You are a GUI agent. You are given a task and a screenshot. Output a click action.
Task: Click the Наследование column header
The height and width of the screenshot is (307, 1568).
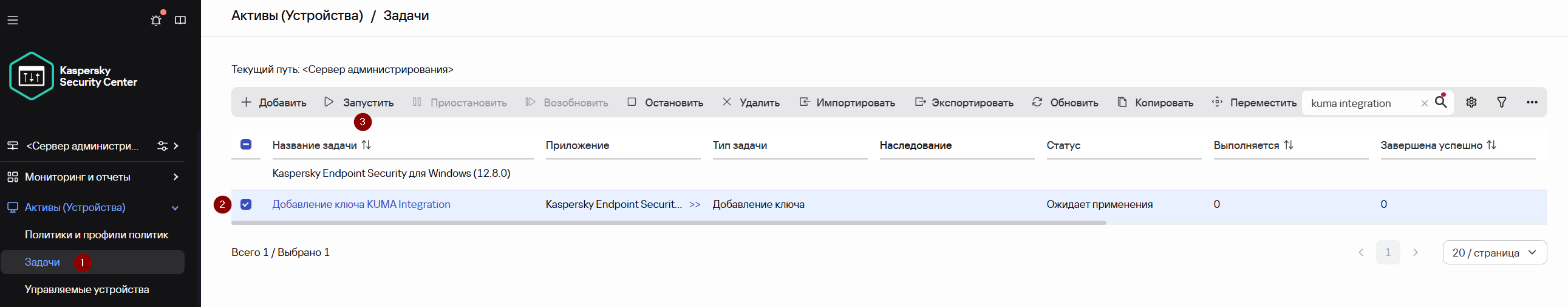coord(916,145)
